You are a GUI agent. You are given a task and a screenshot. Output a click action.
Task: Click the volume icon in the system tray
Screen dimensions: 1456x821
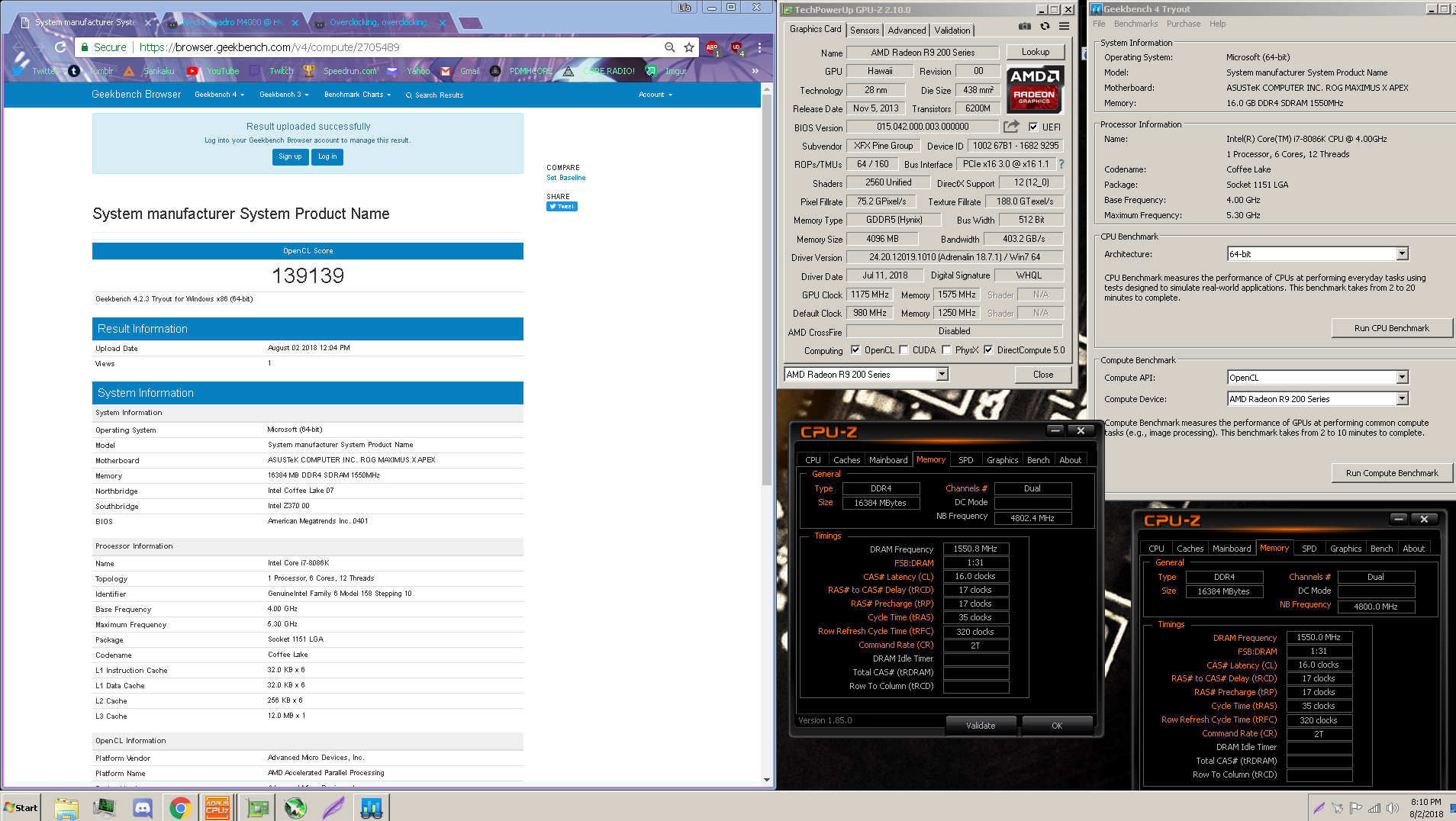tap(1393, 808)
